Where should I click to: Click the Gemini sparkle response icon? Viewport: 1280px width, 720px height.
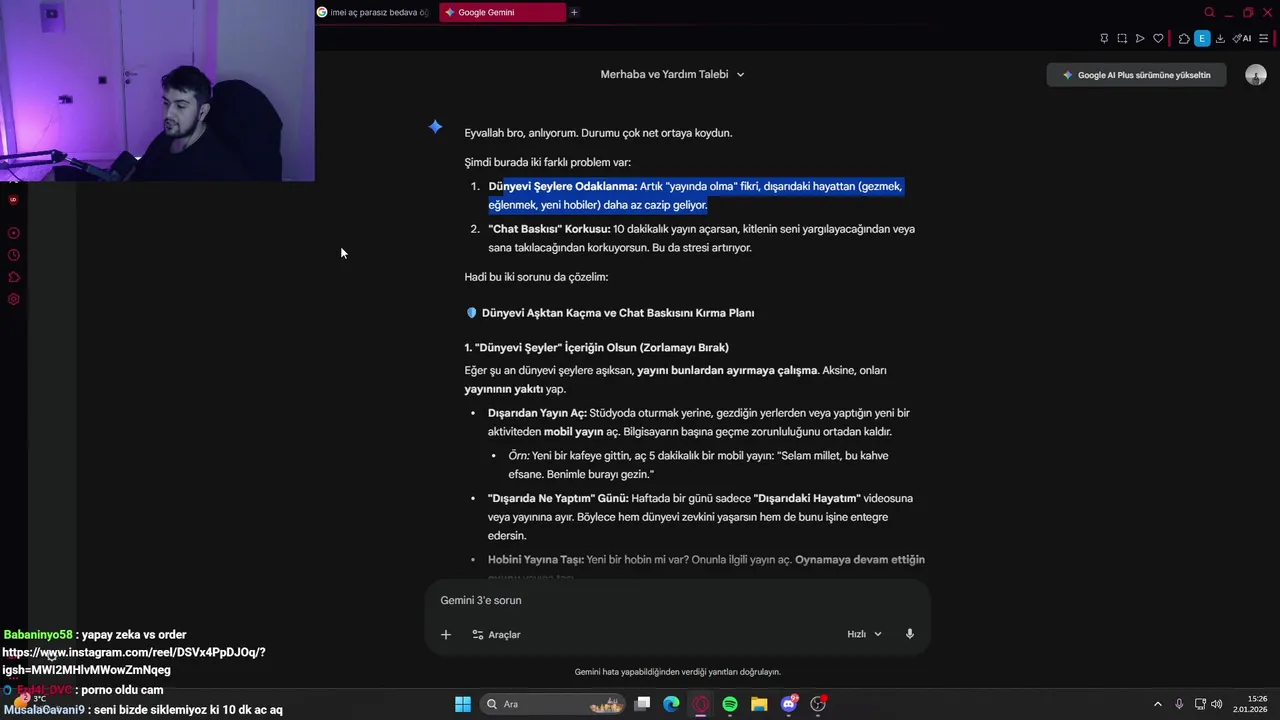(x=435, y=126)
